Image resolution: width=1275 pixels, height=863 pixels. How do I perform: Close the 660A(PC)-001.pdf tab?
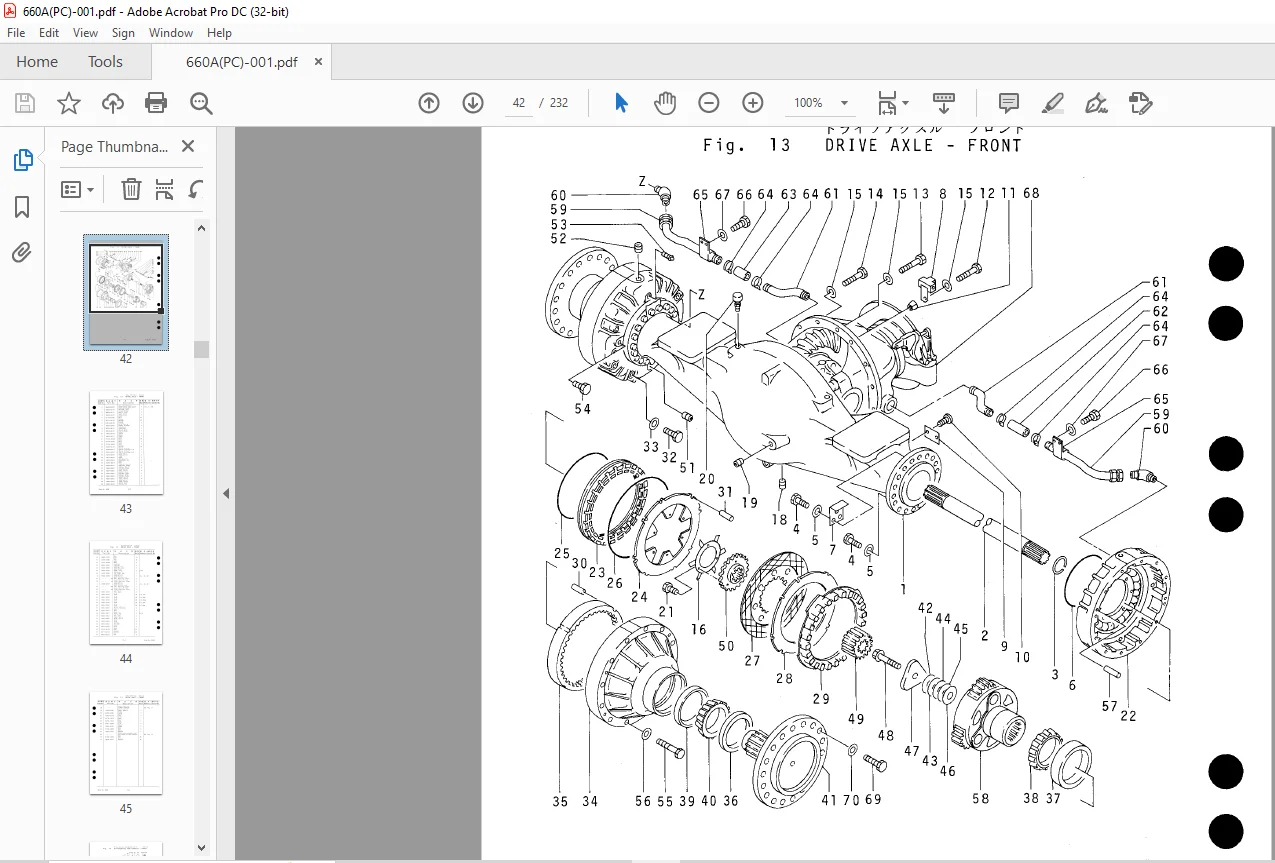pyautogui.click(x=318, y=61)
